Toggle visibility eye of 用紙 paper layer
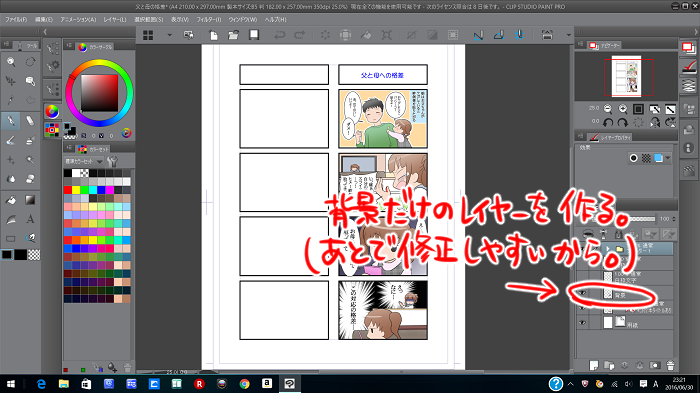Image resolution: width=700 pixels, height=393 pixels. tap(582, 322)
